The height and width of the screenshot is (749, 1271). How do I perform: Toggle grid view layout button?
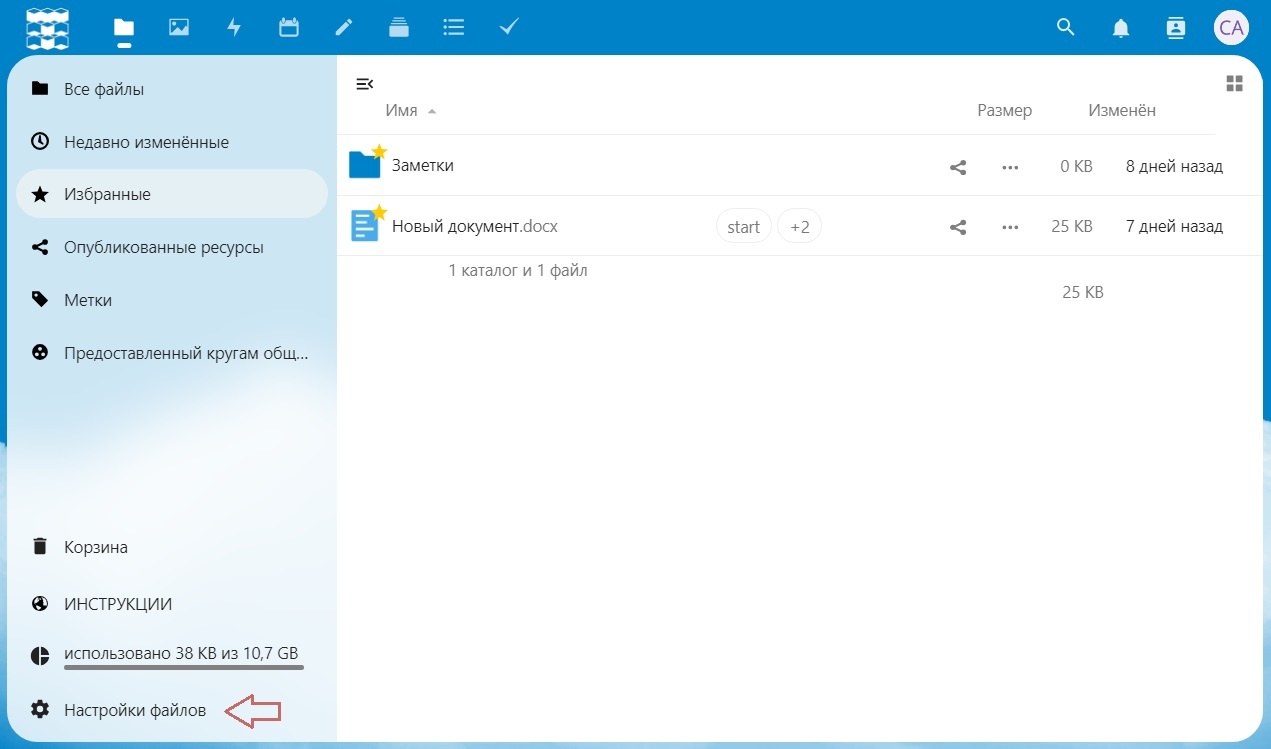pyautogui.click(x=1234, y=83)
